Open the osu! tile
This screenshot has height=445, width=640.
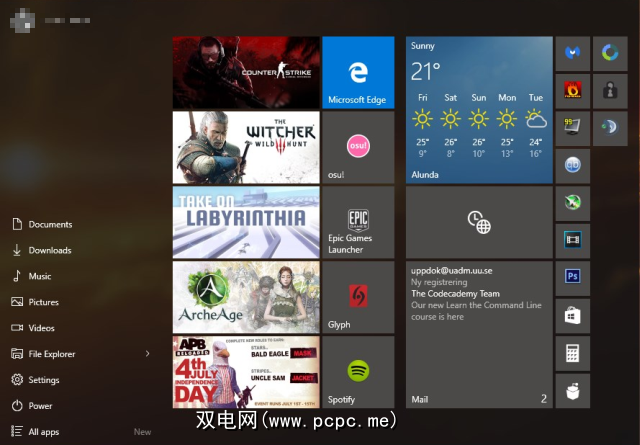coord(358,147)
